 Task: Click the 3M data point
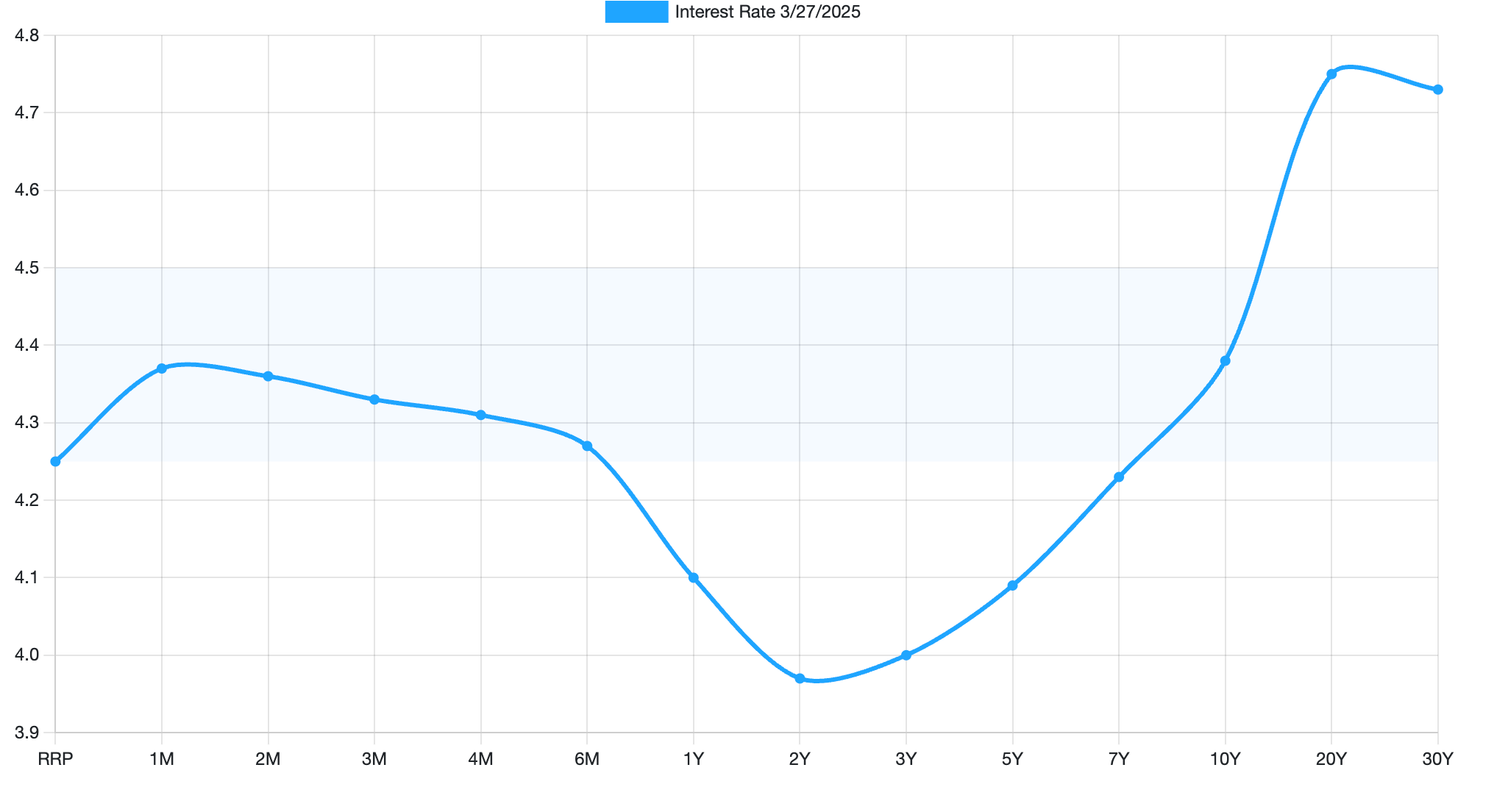pyautogui.click(x=374, y=399)
